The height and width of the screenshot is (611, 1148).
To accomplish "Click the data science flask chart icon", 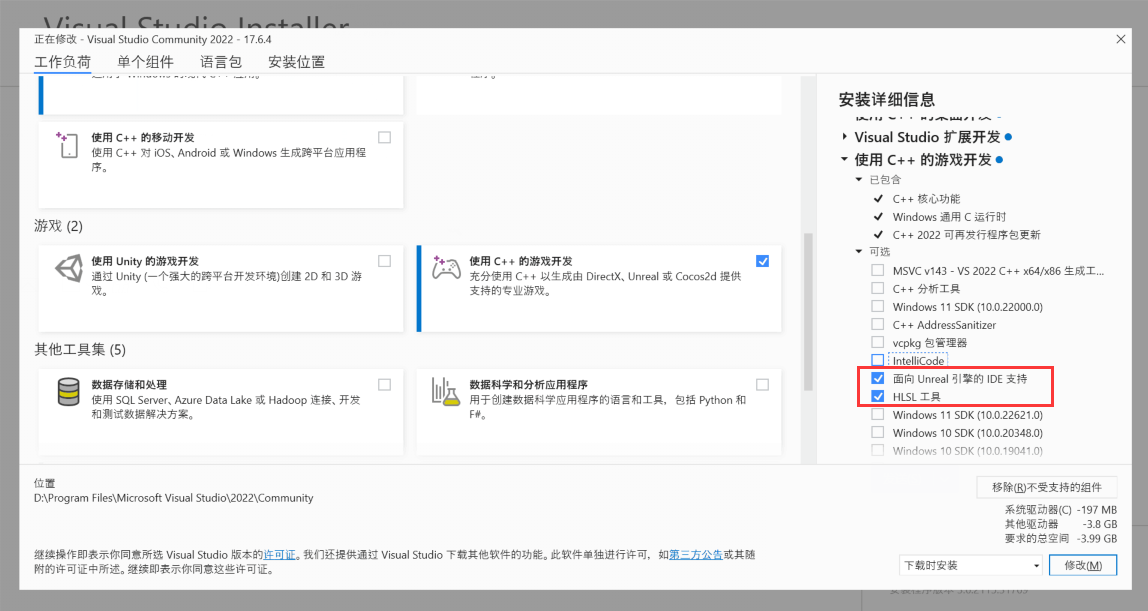I will pyautogui.click(x=445, y=391).
